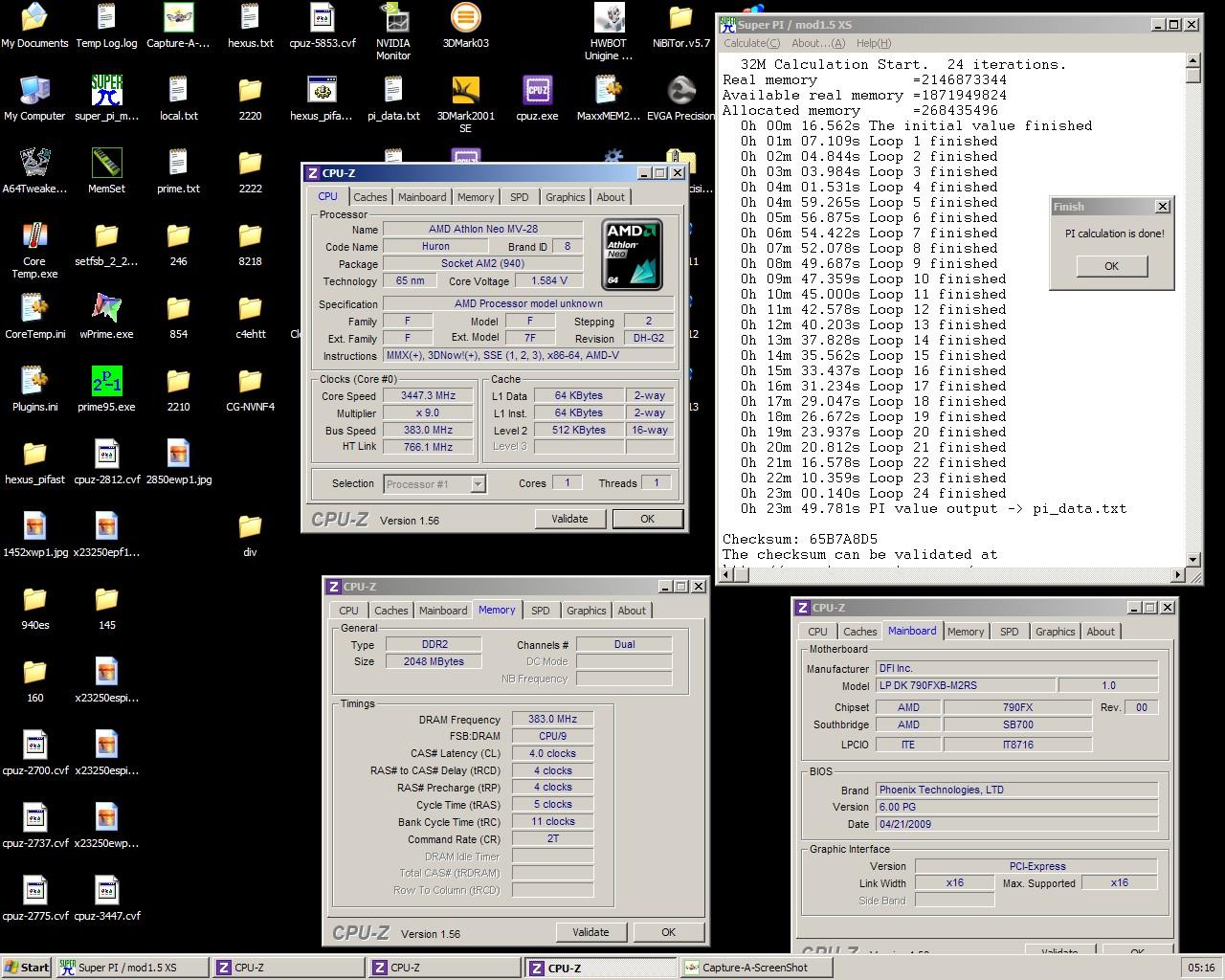1225x980 pixels.
Task: Launch Core Temp.exe icon
Action: pos(34,251)
